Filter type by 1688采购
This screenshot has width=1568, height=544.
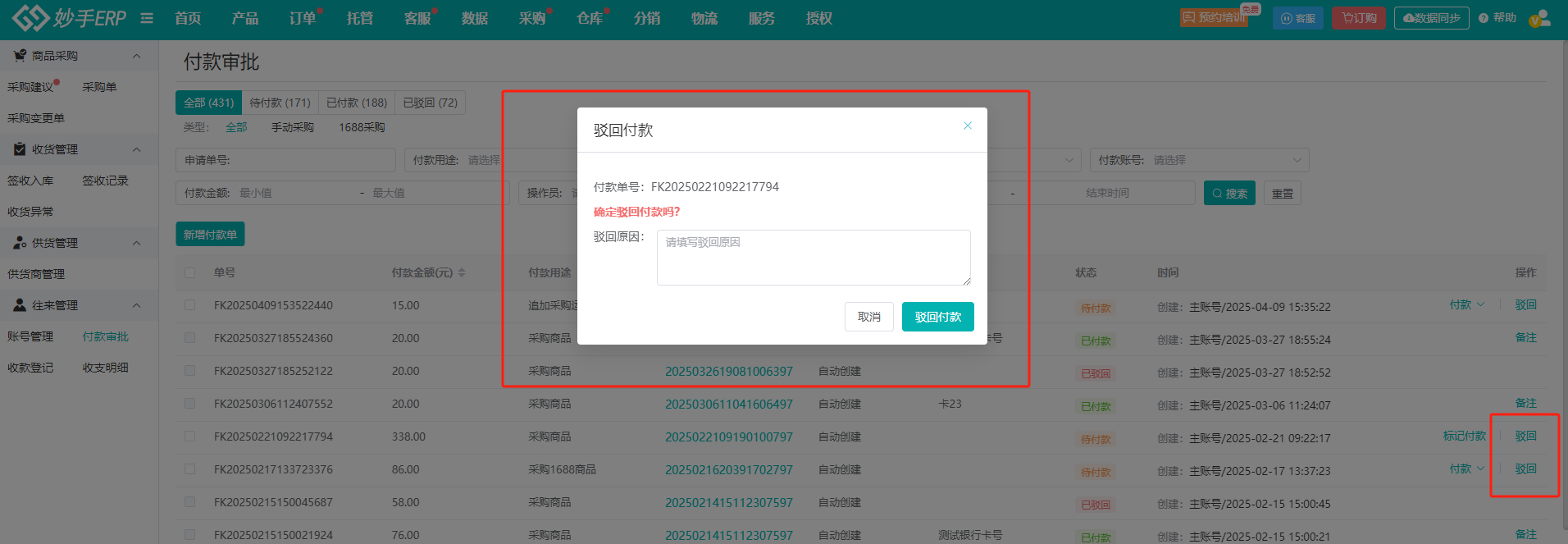[x=362, y=127]
